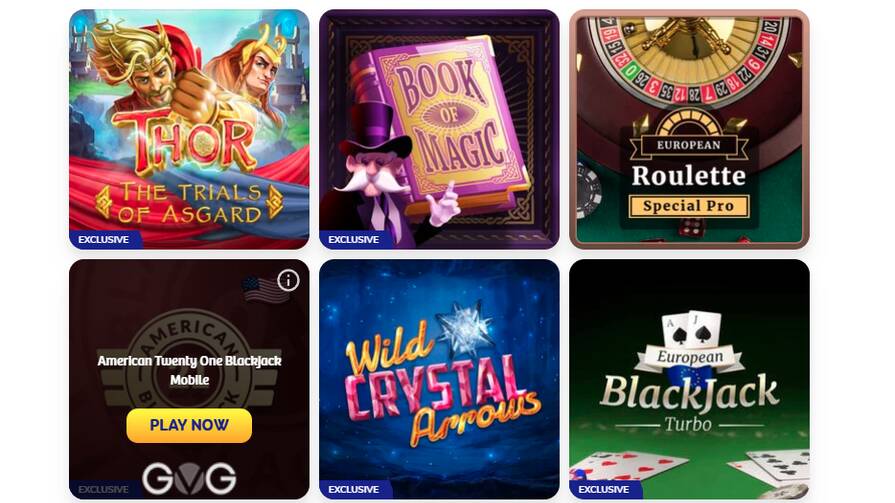Click dimmed EXCLUSIVE badge on American Blackjack
This screenshot has width=895, height=503.
(x=104, y=489)
